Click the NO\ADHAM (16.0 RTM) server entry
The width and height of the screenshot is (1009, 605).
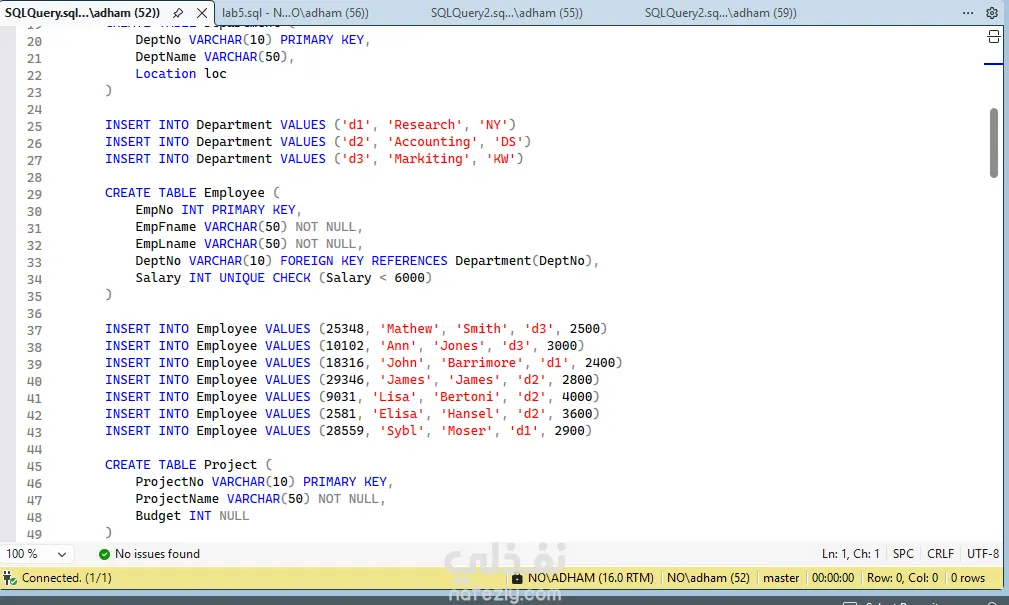pos(590,578)
